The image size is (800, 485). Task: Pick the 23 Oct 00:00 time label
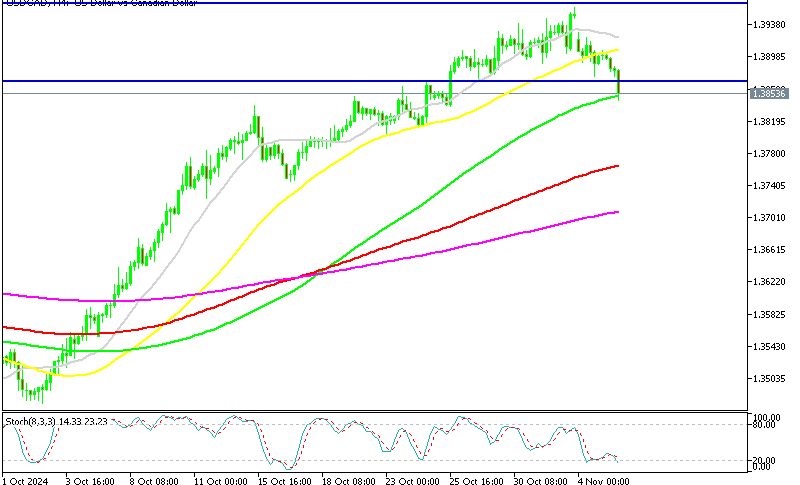click(413, 481)
